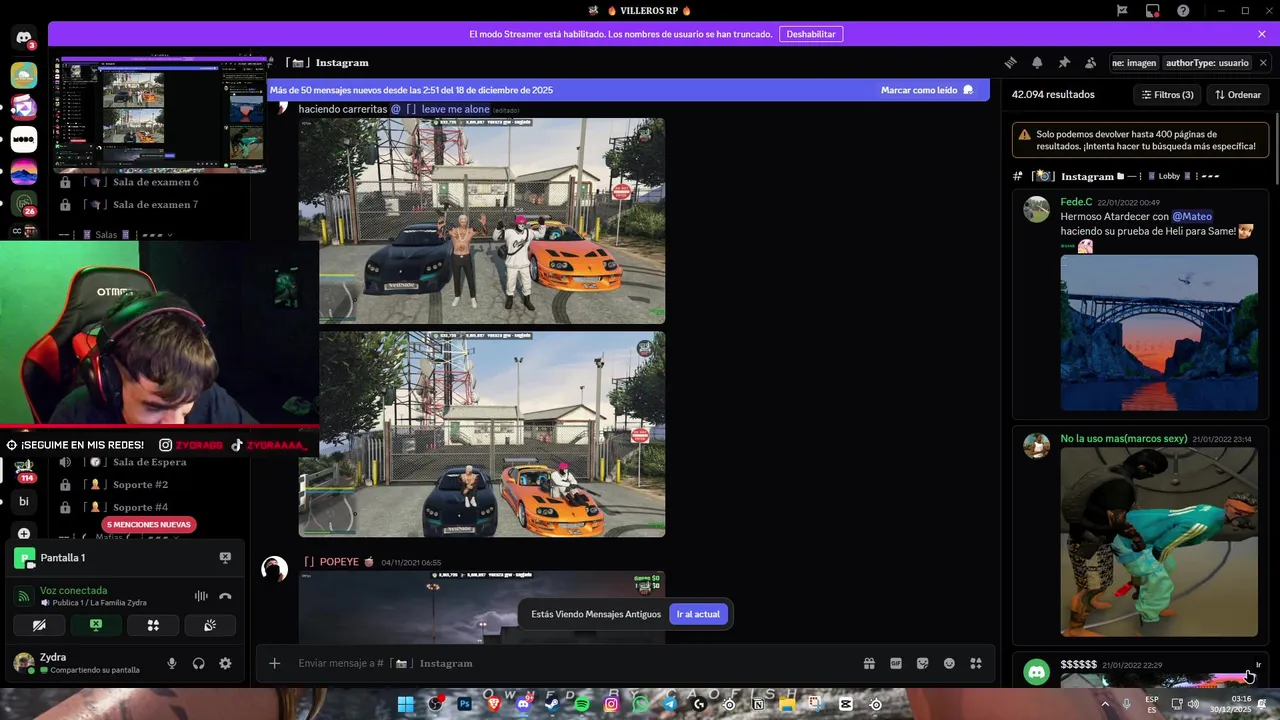
Task: Select Sala de examen 6 channel
Action: [x=149, y=182]
